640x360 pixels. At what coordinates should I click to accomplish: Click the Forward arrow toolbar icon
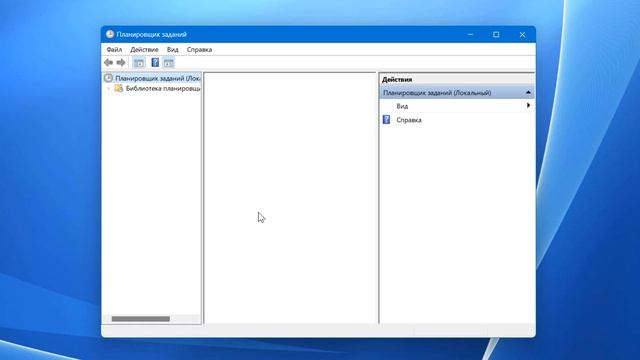[x=121, y=62]
